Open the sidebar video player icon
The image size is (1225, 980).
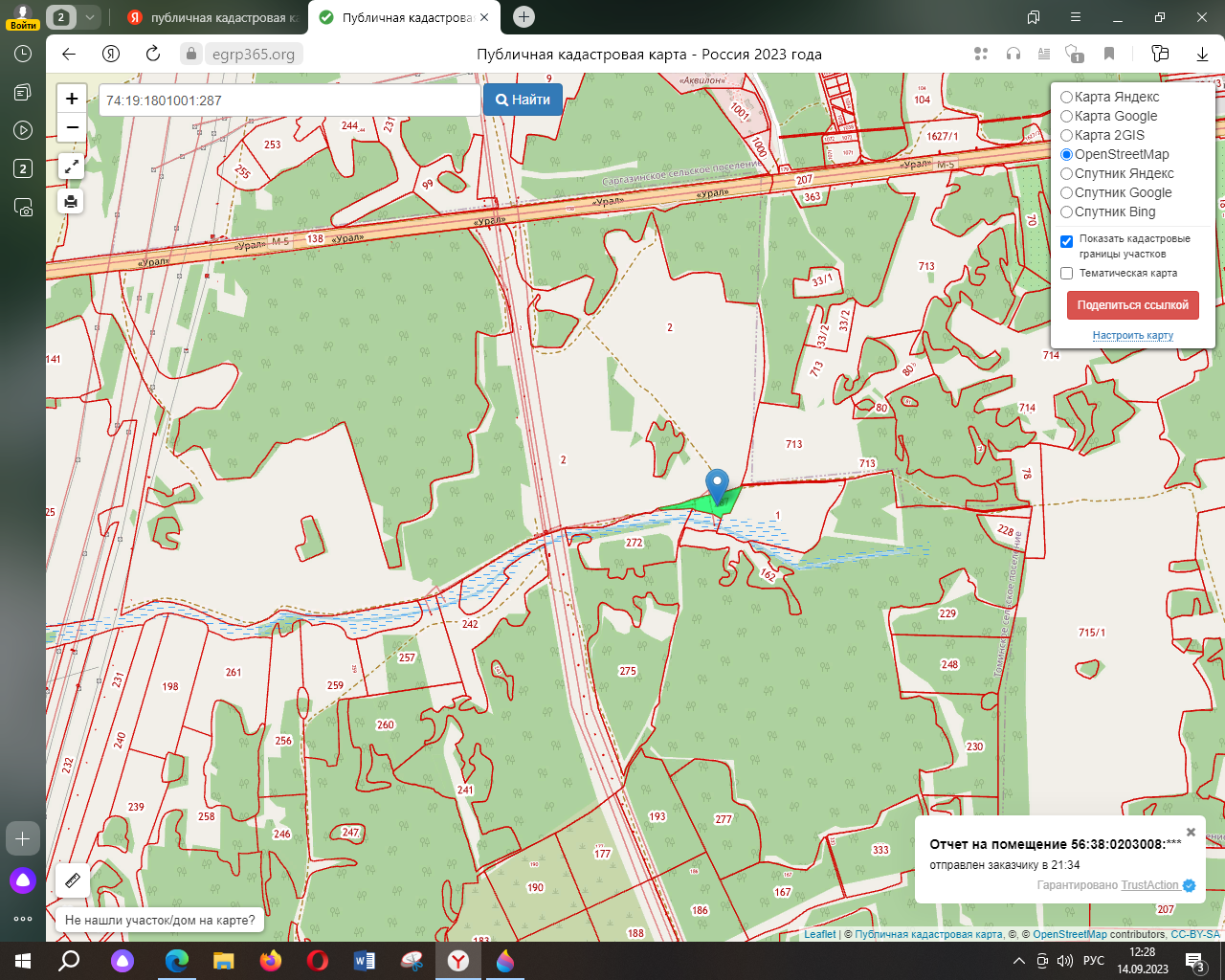[23, 130]
